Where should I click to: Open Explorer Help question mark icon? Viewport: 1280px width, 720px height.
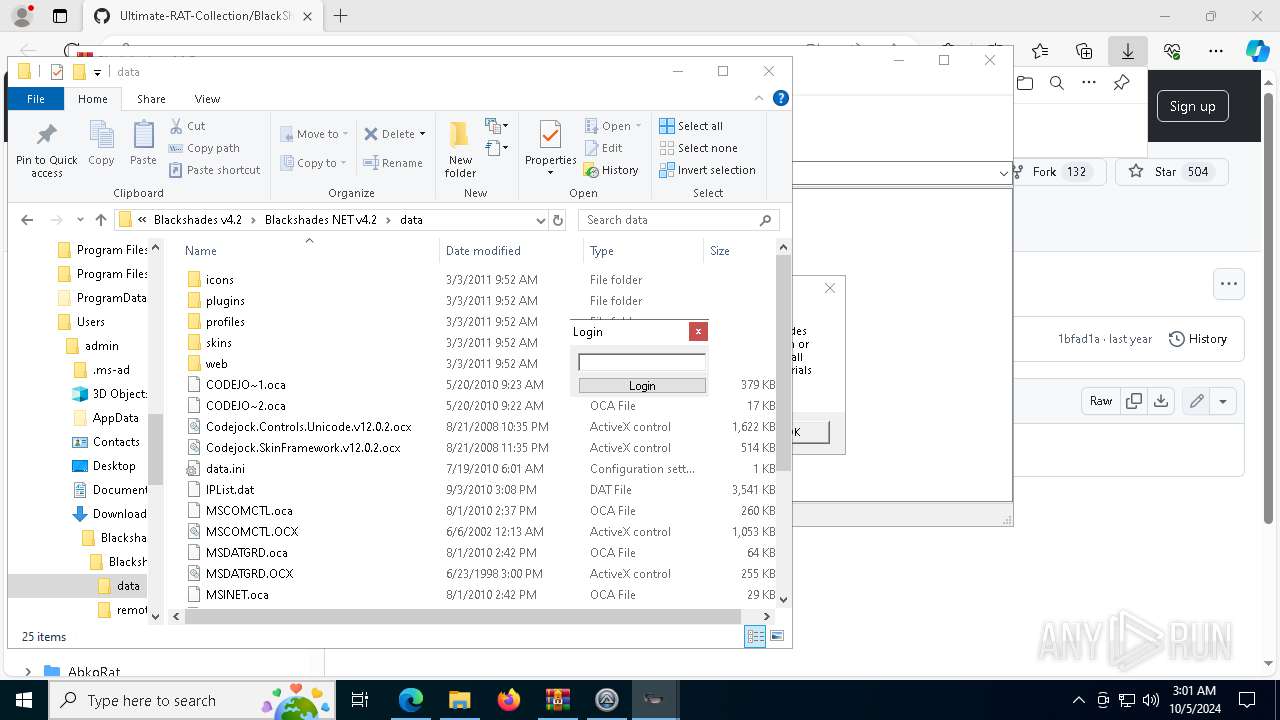point(781,98)
